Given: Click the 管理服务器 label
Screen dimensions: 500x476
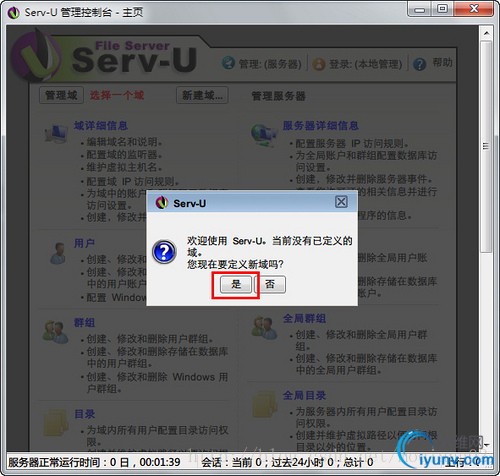Looking at the screenshot, I should pos(279,96).
